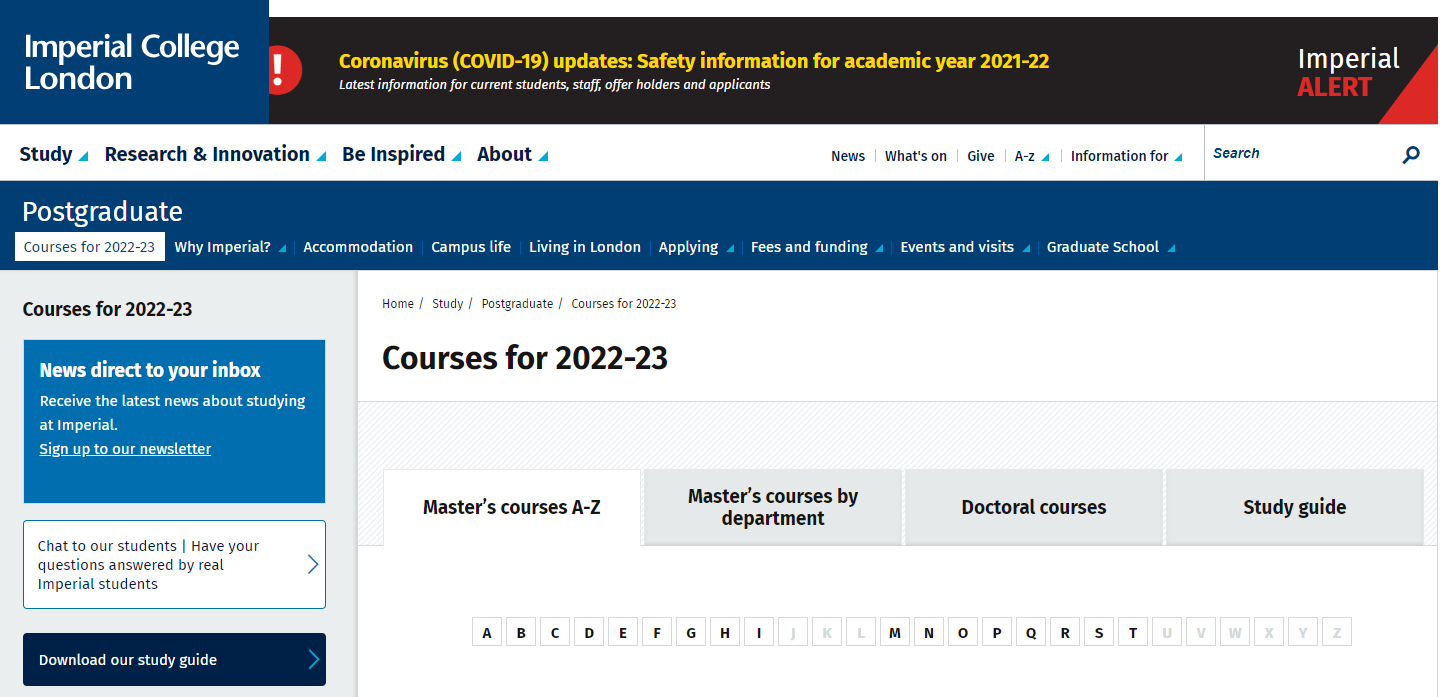The image size is (1440, 697).
Task: Jump to courses starting with Q
Action: point(1031,632)
